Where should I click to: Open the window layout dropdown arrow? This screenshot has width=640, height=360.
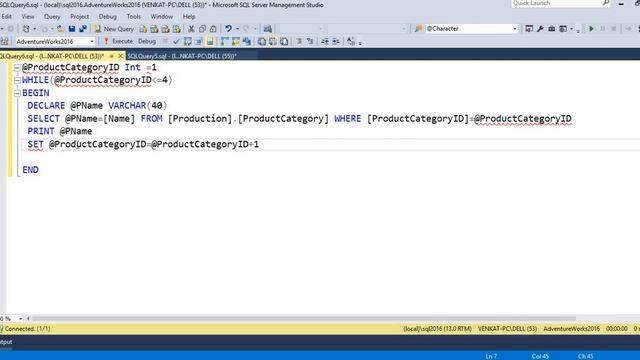point(571,29)
